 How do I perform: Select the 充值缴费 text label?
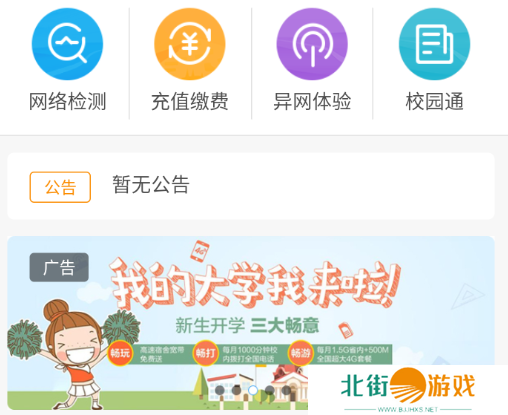190,101
